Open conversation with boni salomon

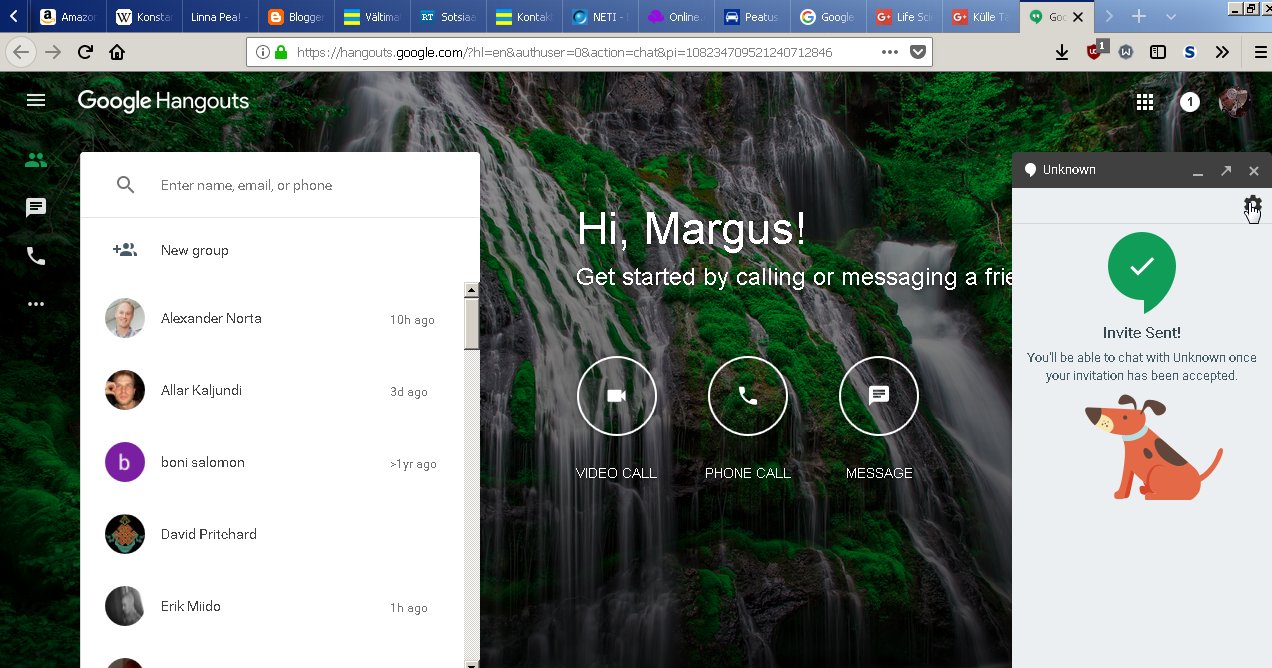coord(272,462)
